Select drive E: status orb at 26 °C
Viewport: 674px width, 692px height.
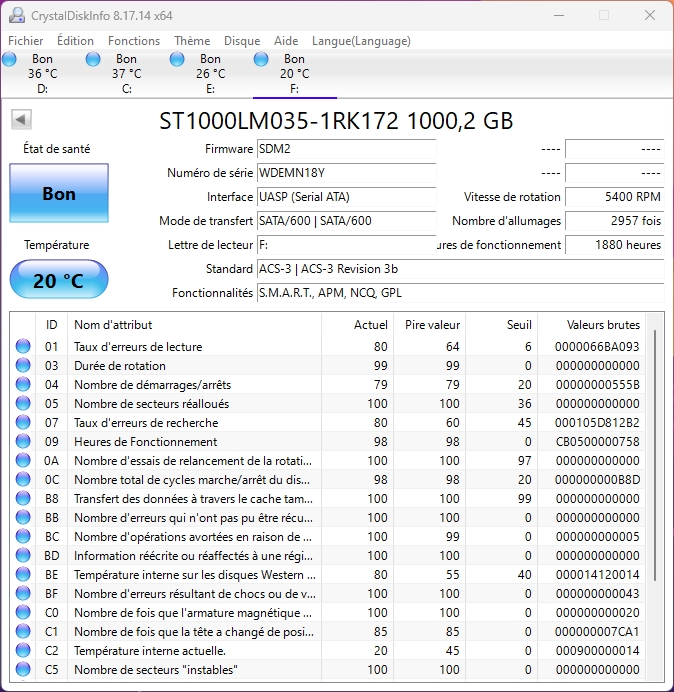(x=178, y=60)
